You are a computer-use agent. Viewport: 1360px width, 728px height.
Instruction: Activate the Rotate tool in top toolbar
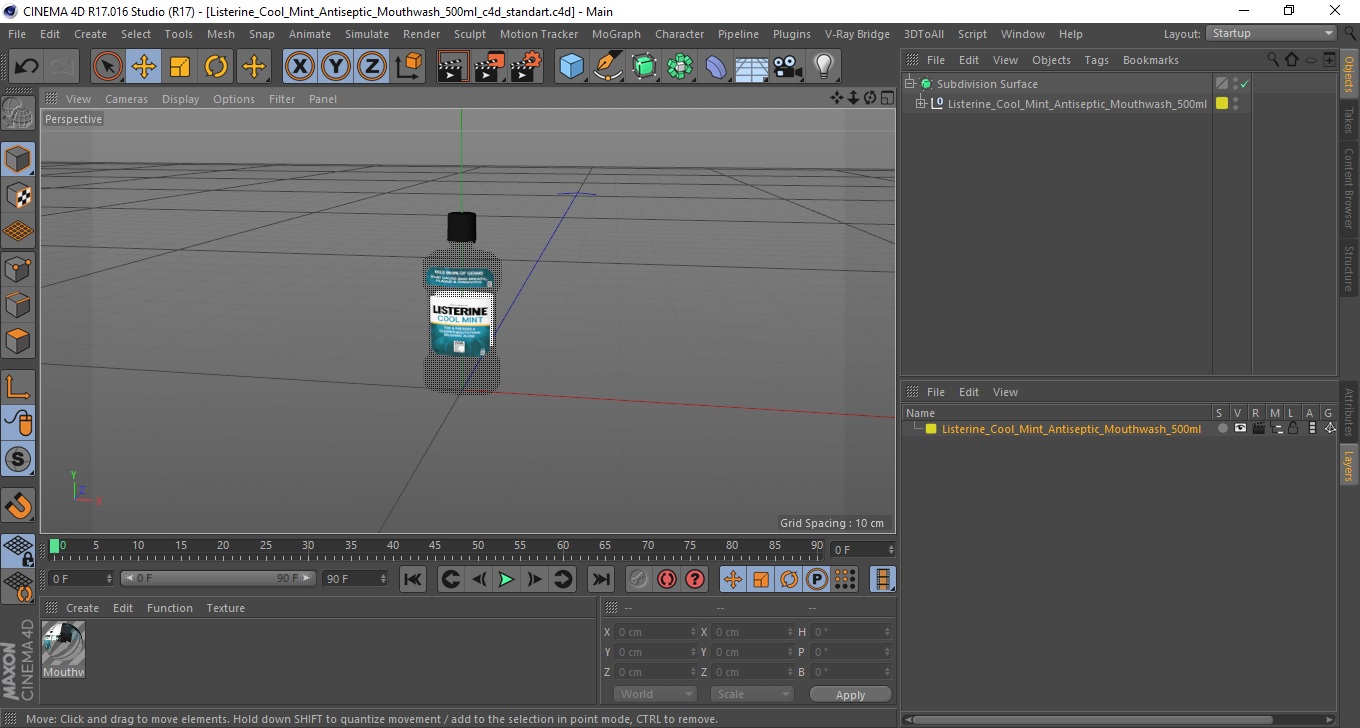click(216, 67)
